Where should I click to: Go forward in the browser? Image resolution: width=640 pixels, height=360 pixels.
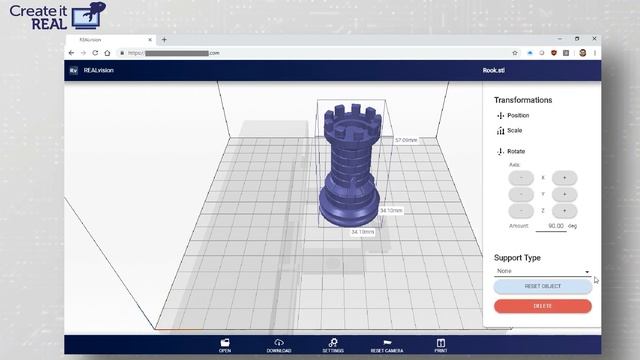(x=83, y=53)
